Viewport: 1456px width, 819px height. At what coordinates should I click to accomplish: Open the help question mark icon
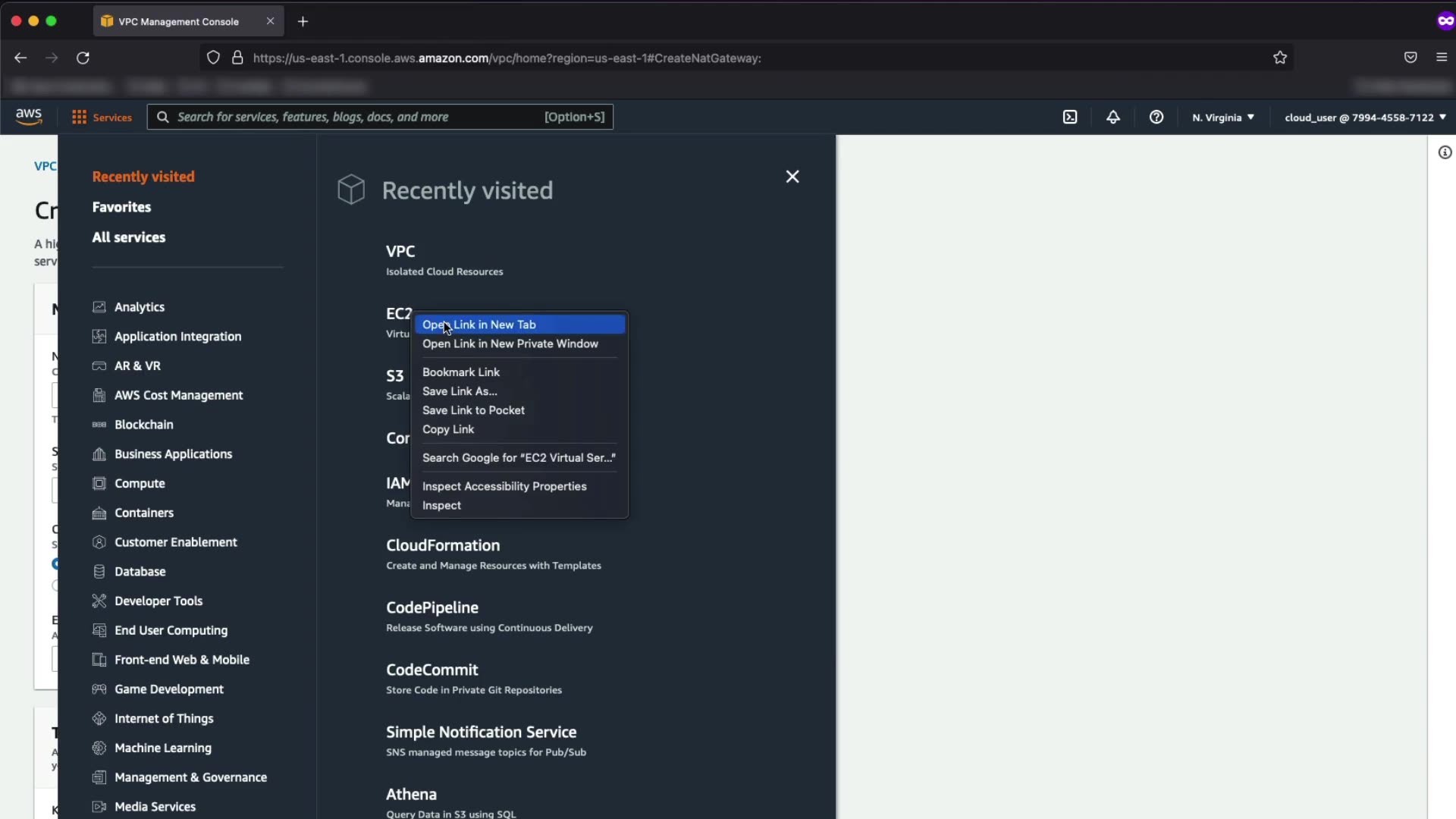pos(1156,118)
